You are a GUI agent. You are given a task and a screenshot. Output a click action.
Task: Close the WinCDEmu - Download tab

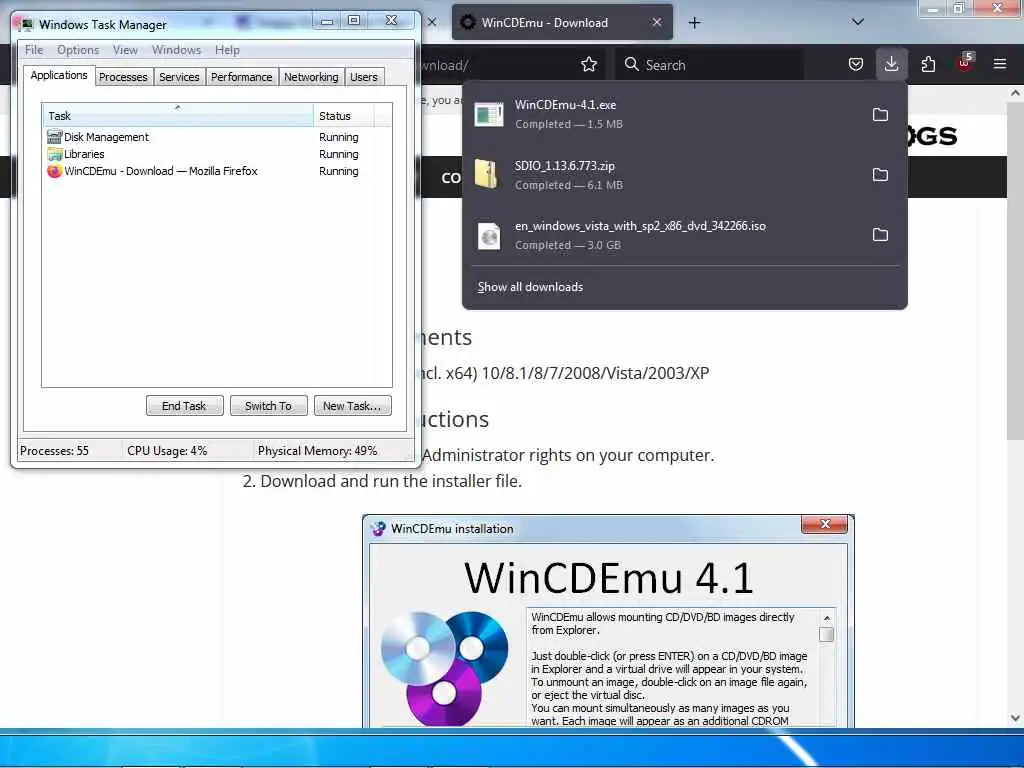tap(656, 22)
